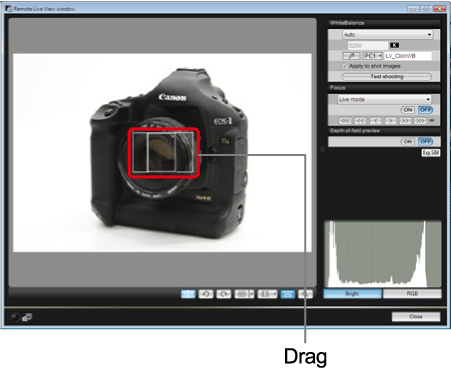Click the Close button

416,317
